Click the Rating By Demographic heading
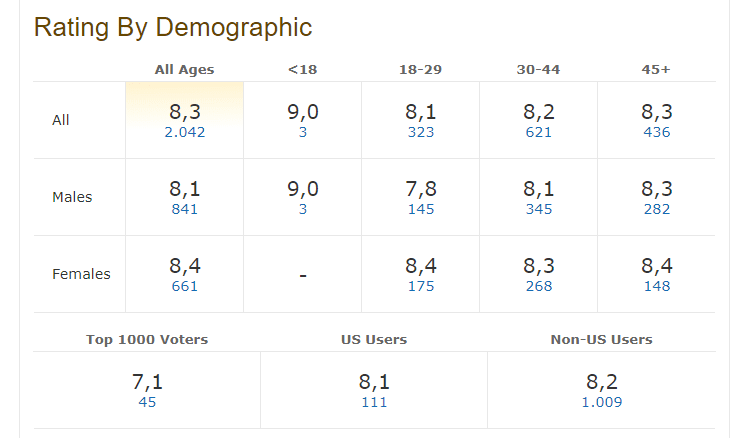 tap(172, 27)
